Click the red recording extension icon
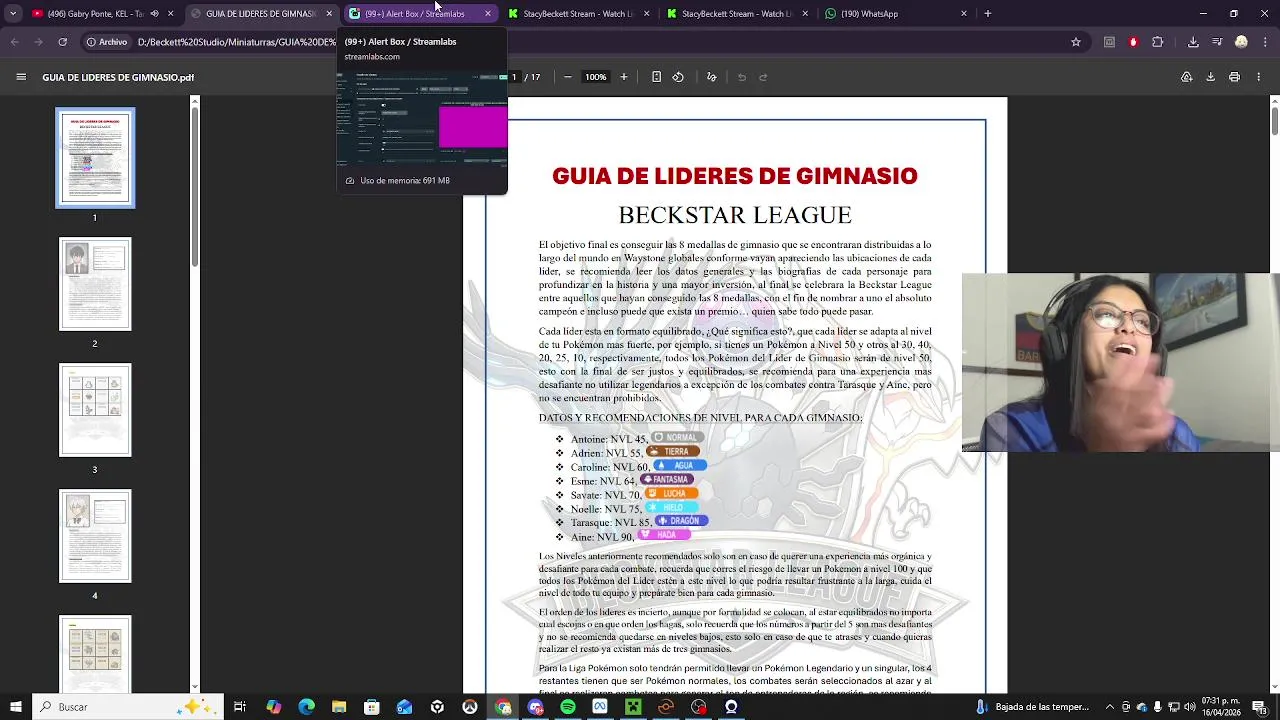1280x720 pixels. click(1133, 42)
